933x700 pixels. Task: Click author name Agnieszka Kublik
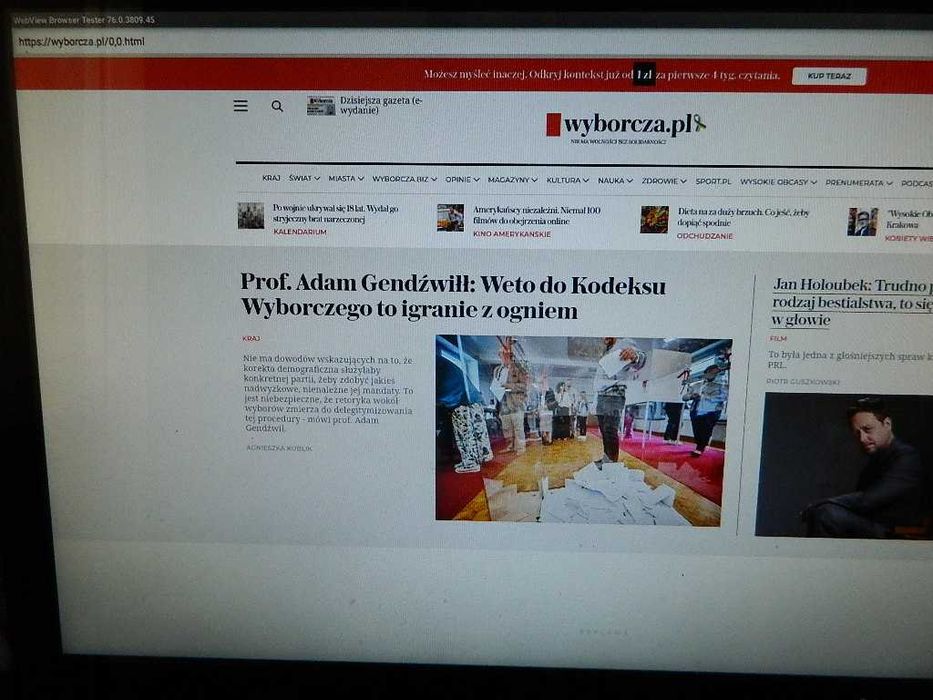[279, 448]
